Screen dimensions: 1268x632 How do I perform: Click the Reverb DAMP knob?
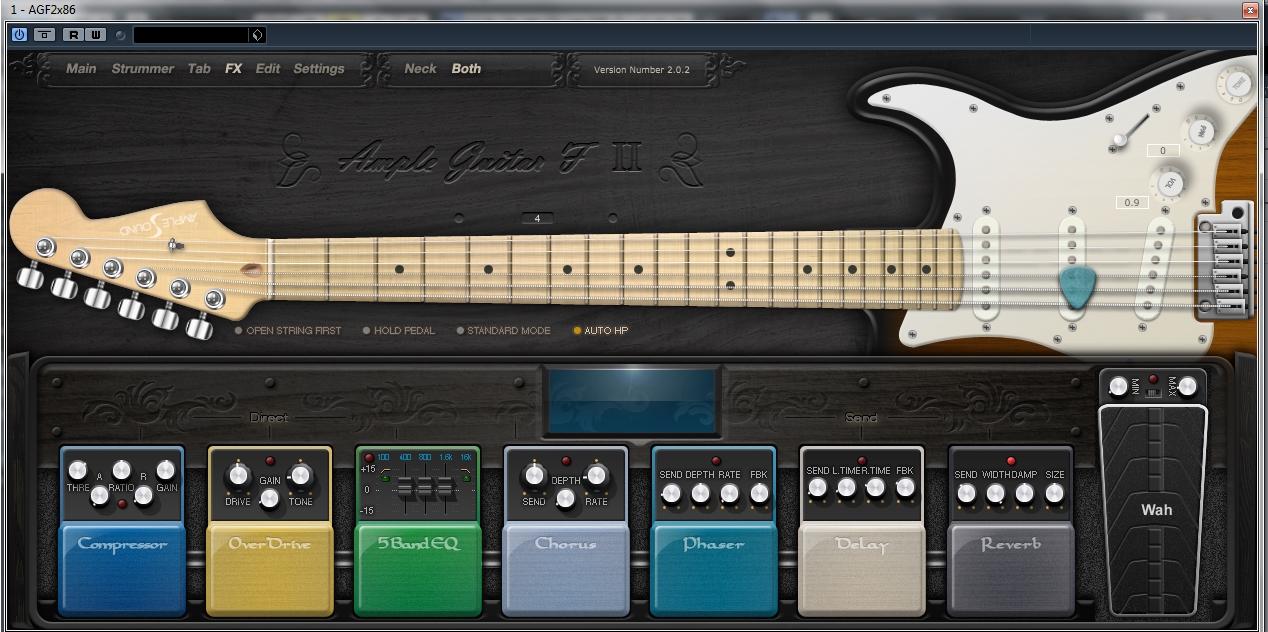point(1025,492)
